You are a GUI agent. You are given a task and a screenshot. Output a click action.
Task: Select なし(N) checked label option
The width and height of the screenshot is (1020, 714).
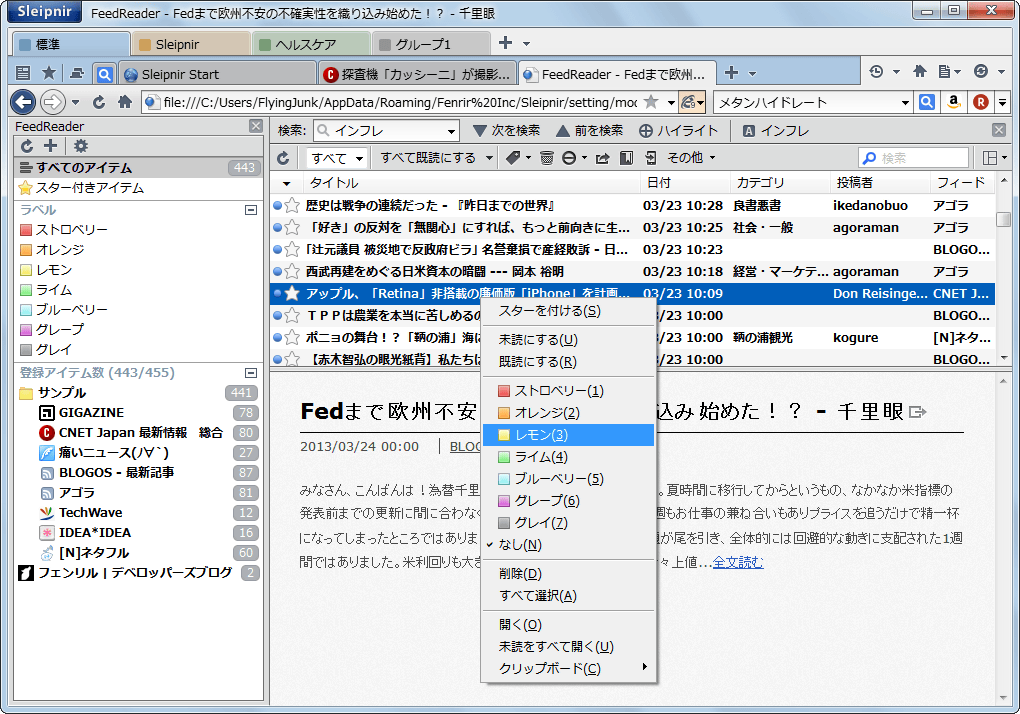point(568,545)
